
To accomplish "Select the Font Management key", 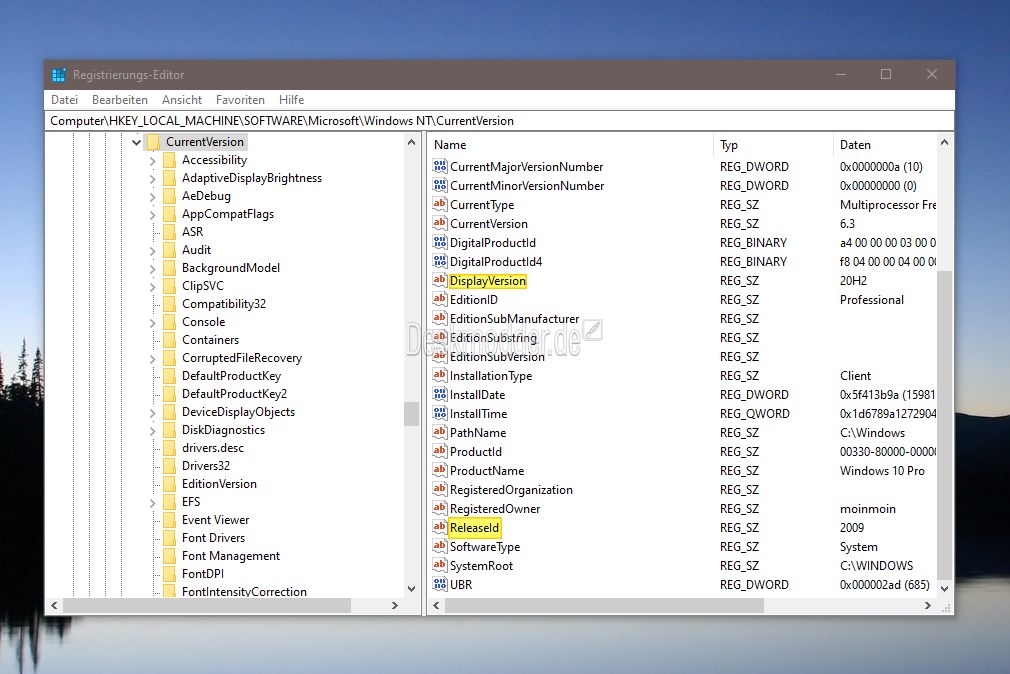I will tap(231, 555).
